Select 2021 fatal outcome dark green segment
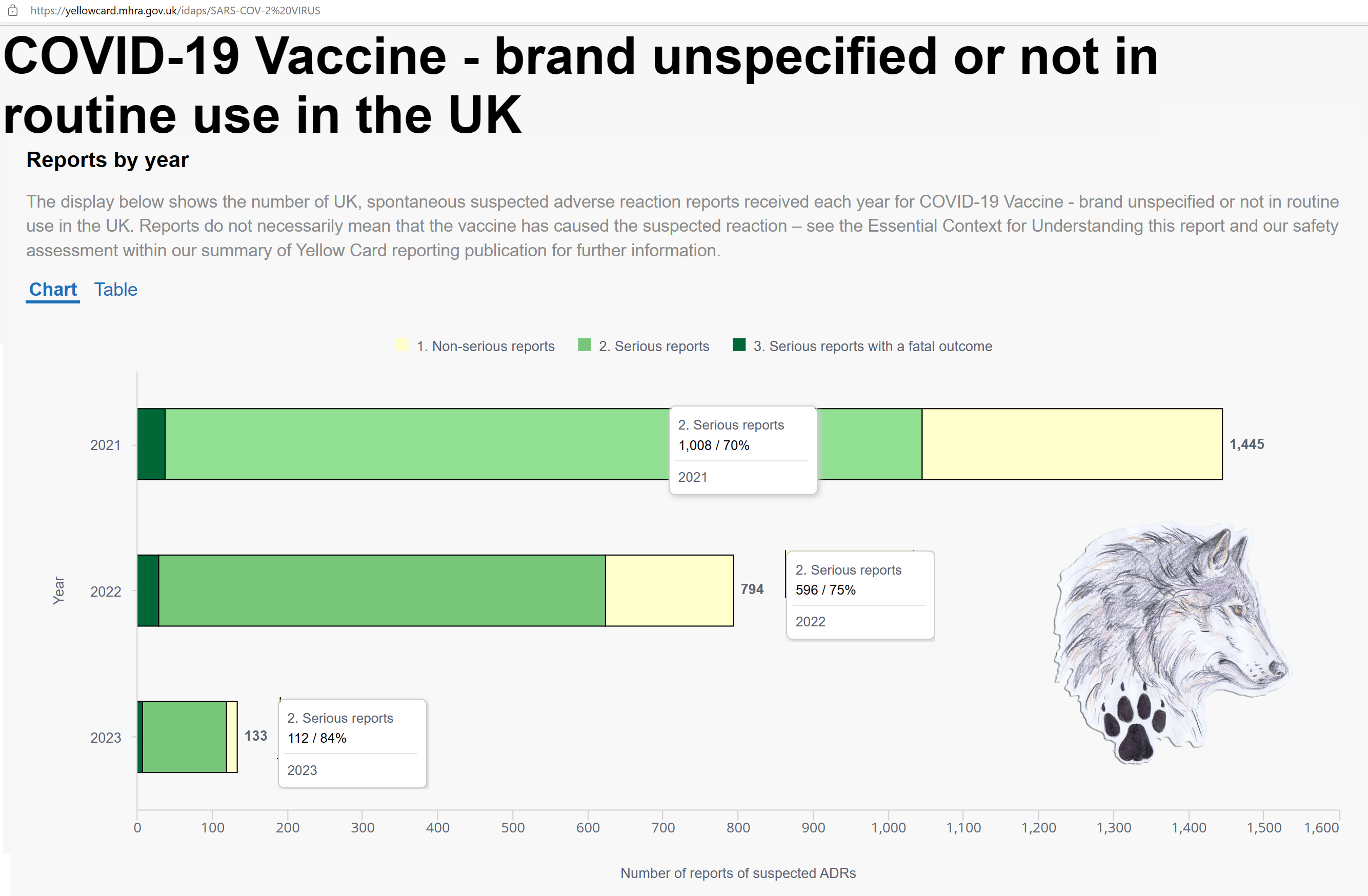 coord(151,444)
